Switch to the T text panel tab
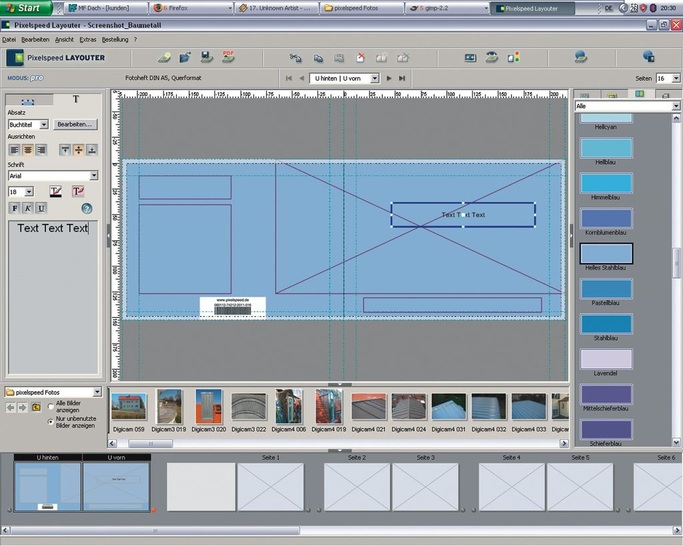The image size is (683, 546). (76, 100)
